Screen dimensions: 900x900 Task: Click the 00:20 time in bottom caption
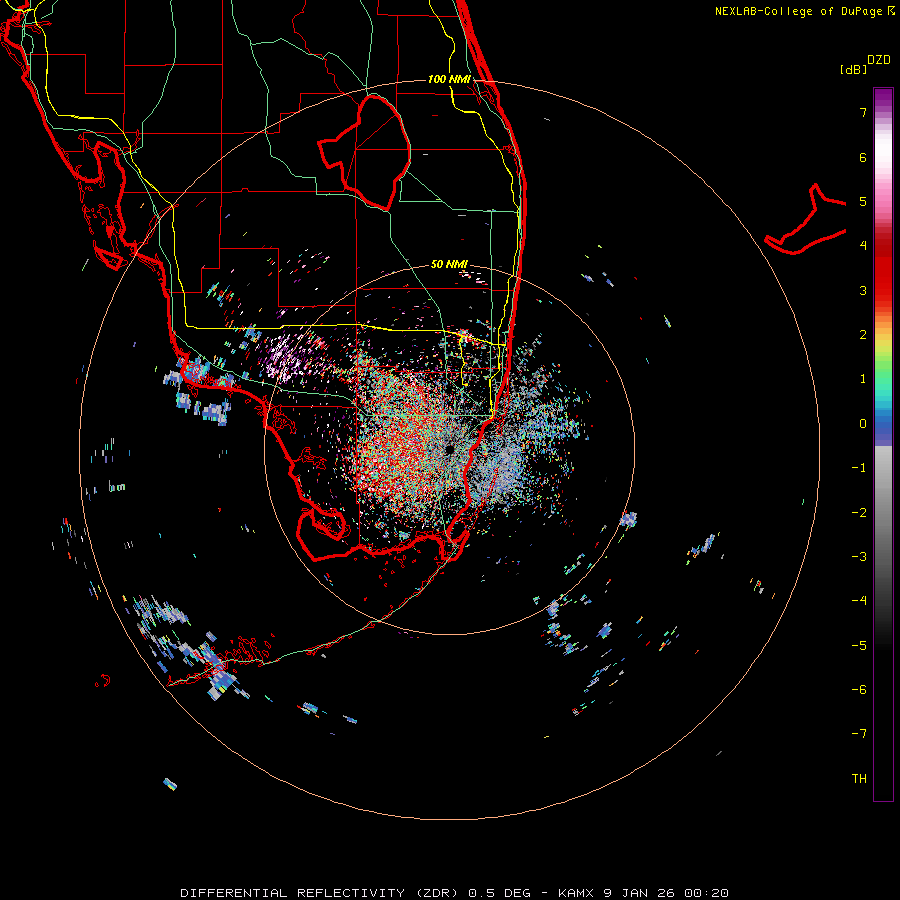pyautogui.click(x=707, y=893)
